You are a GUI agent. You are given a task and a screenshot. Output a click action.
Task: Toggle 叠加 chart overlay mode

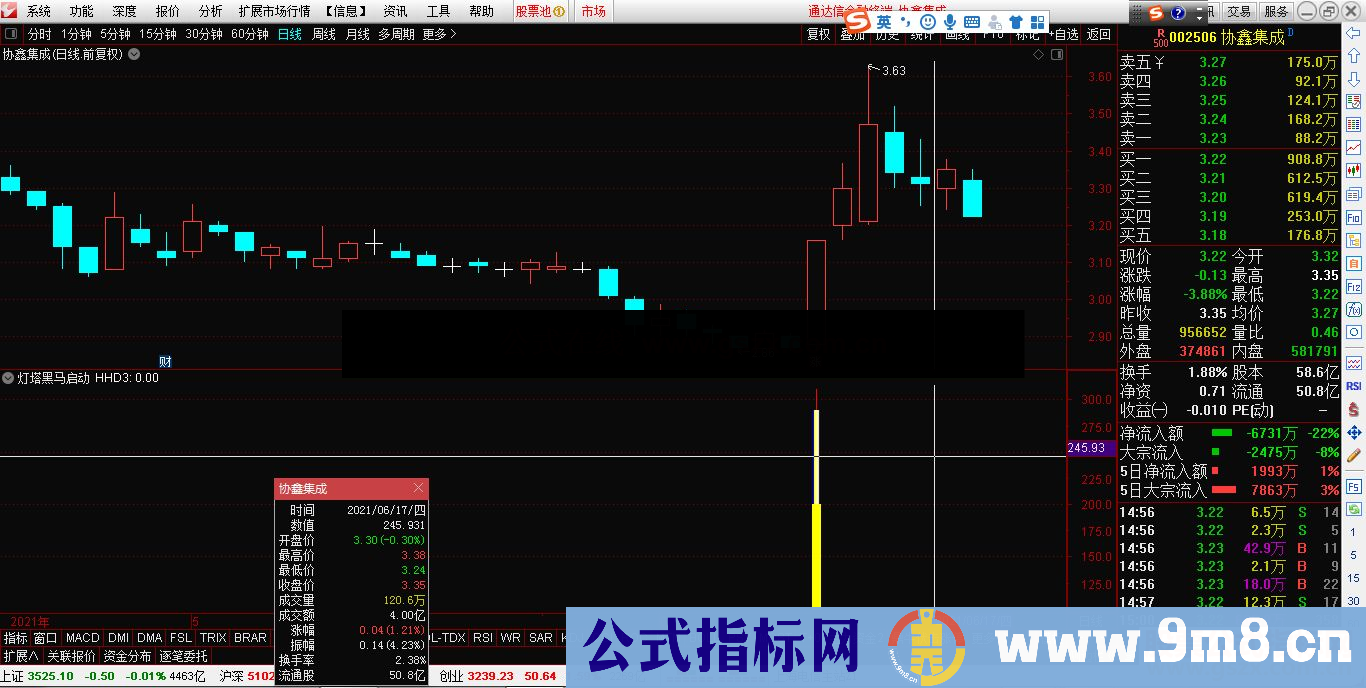pyautogui.click(x=854, y=34)
